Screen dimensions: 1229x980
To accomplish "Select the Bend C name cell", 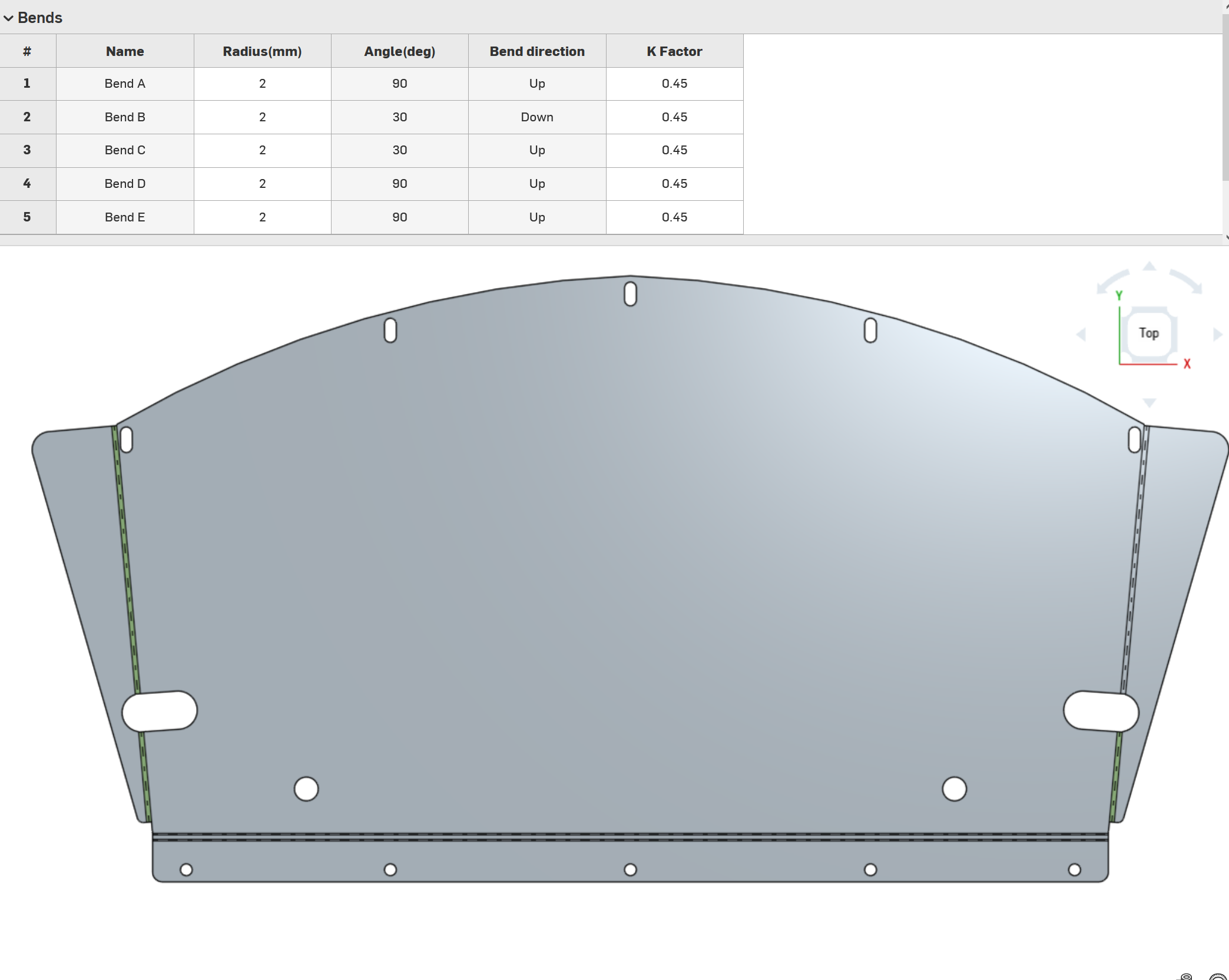I will (125, 150).
